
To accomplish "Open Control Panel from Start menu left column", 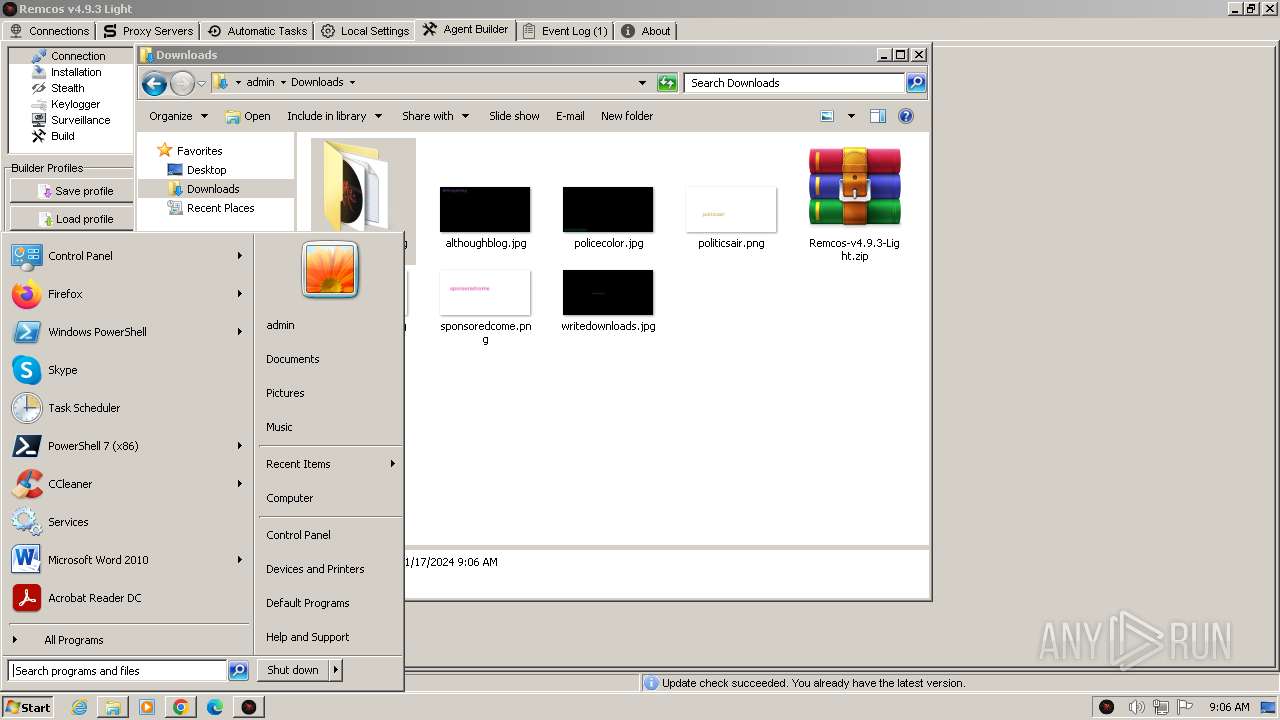I will point(127,256).
